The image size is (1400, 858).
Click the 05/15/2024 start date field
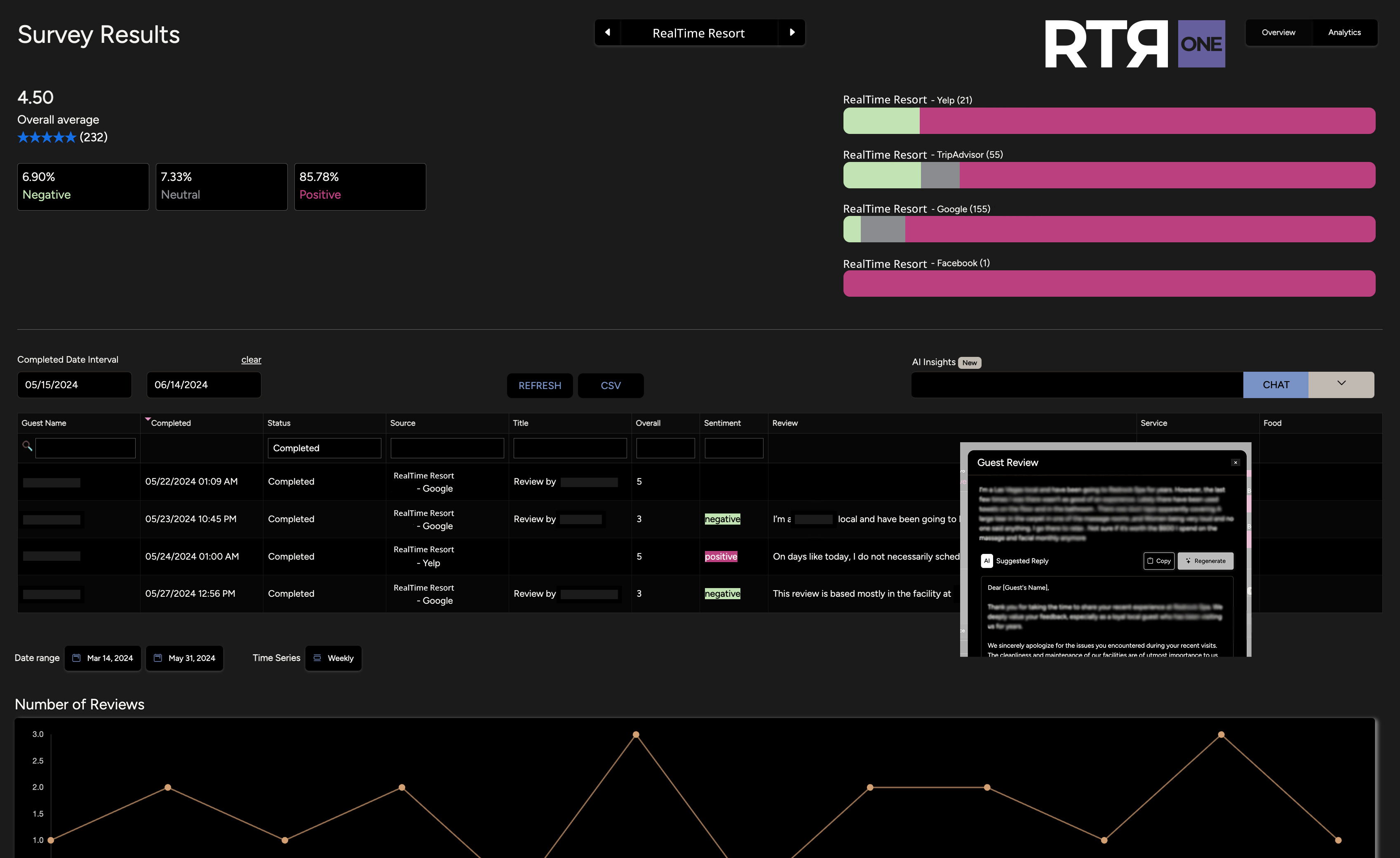pyautogui.click(x=75, y=384)
